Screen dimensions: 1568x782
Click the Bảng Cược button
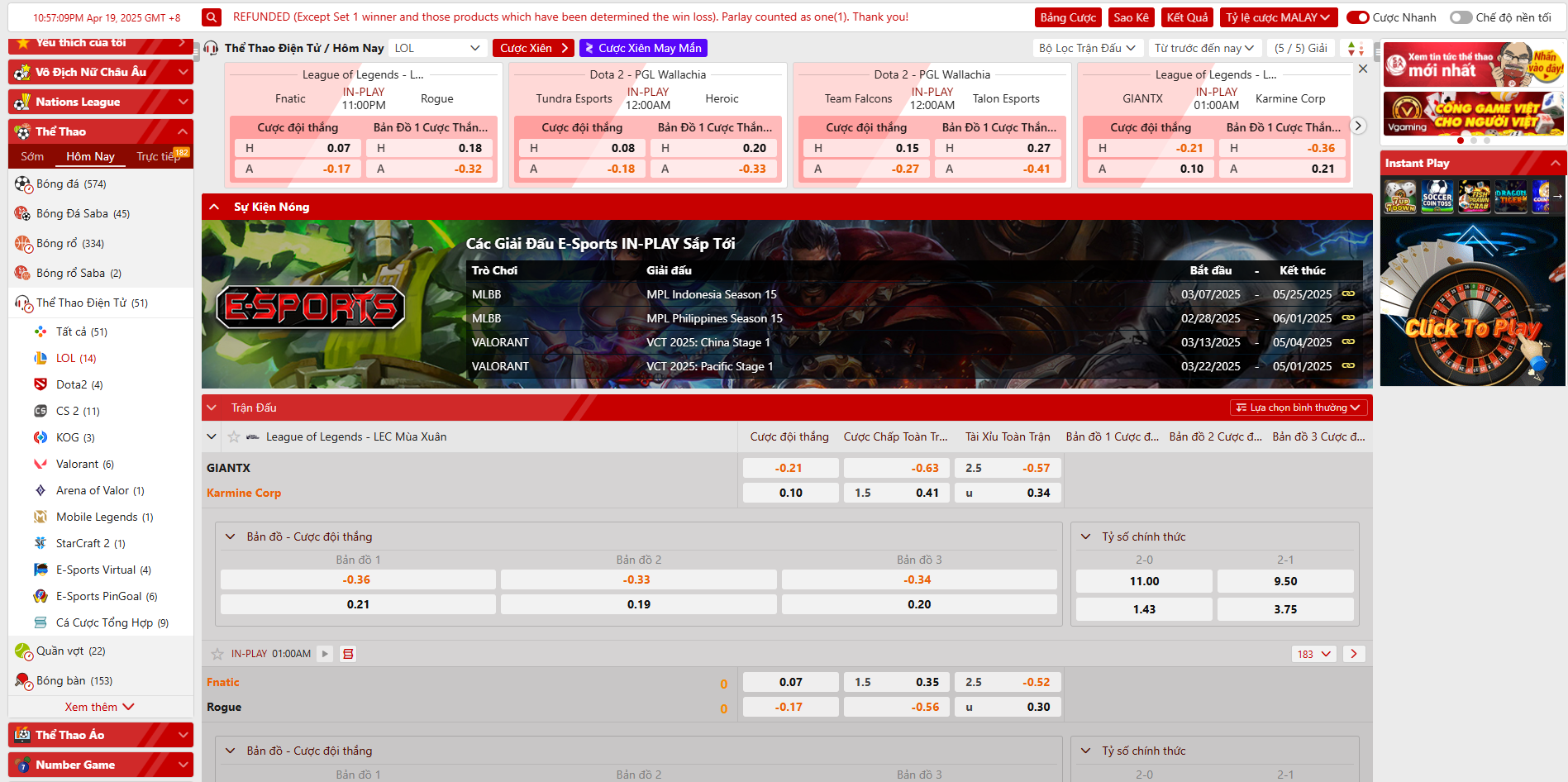click(1068, 17)
